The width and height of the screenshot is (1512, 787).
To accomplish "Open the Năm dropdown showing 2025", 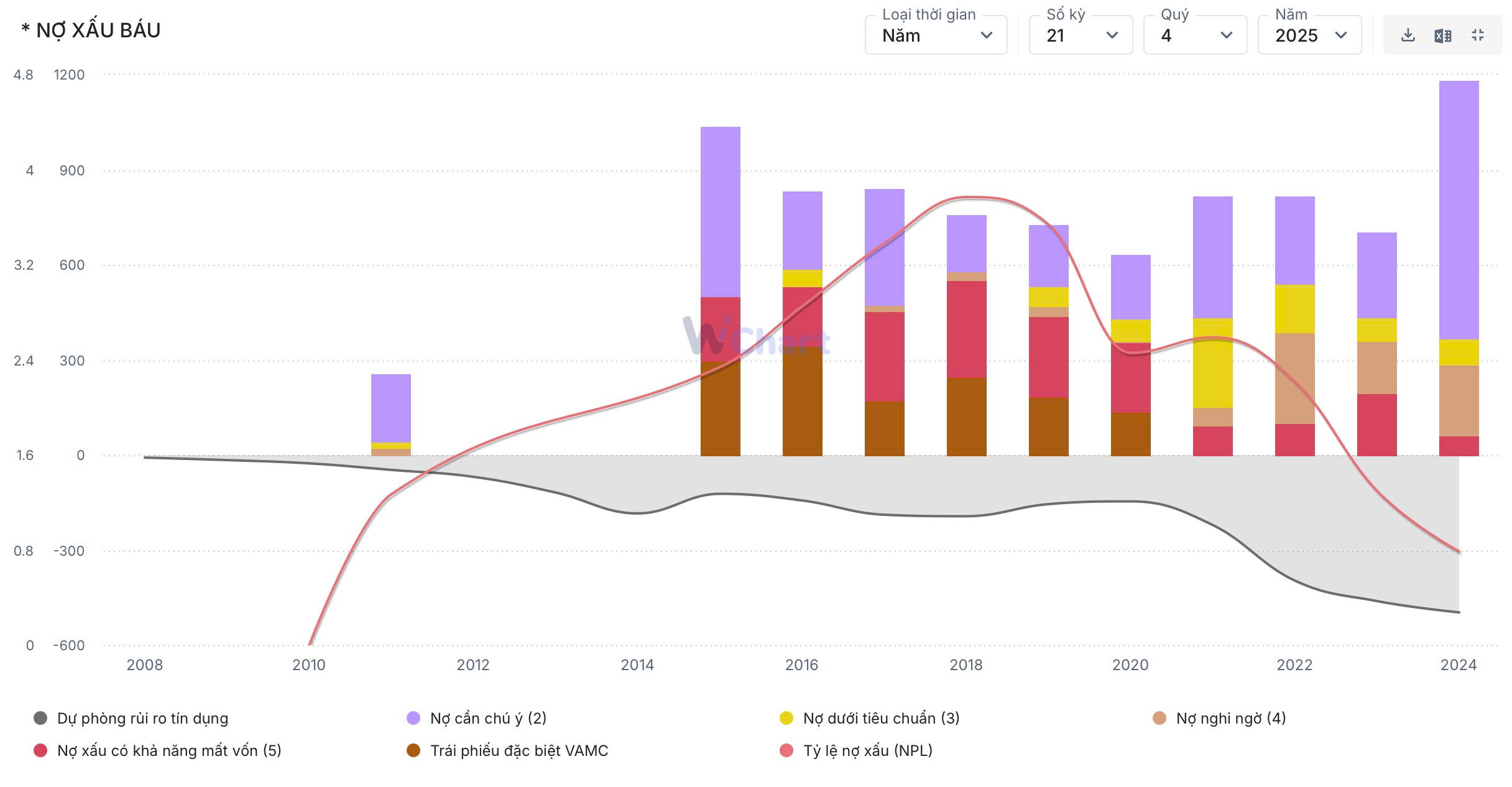I will tap(1309, 35).
